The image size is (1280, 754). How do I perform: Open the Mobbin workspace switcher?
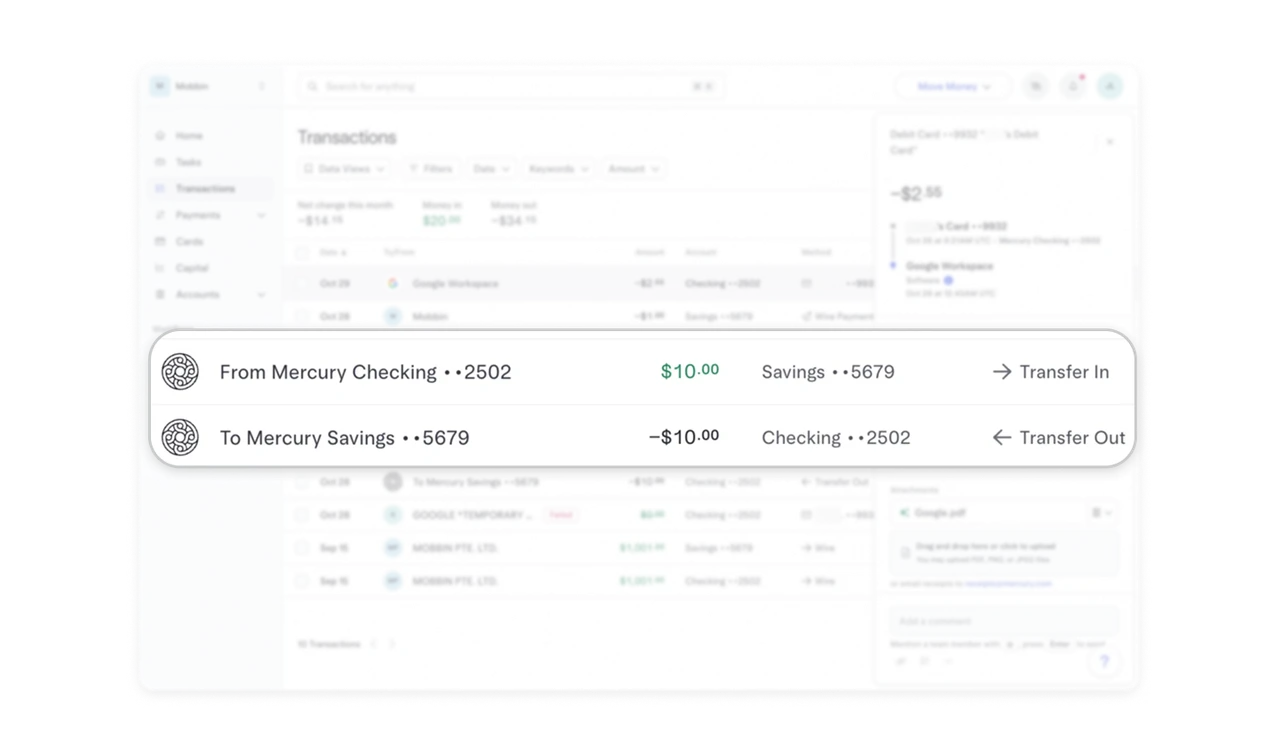click(209, 87)
